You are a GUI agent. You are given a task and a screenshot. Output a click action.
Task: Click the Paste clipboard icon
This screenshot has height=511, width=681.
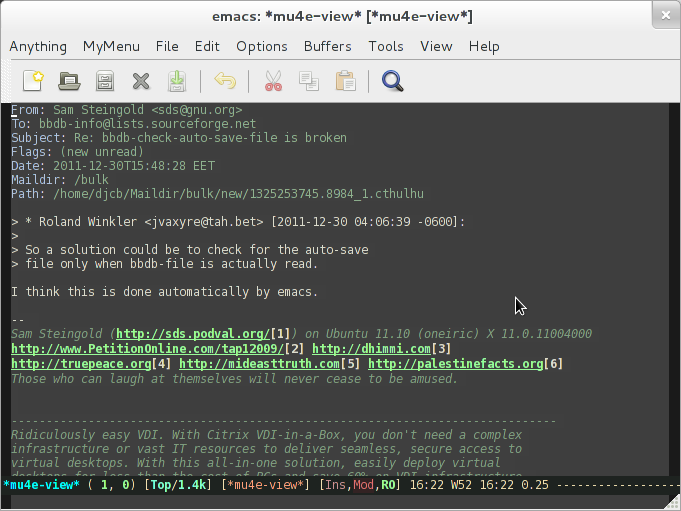[345, 81]
